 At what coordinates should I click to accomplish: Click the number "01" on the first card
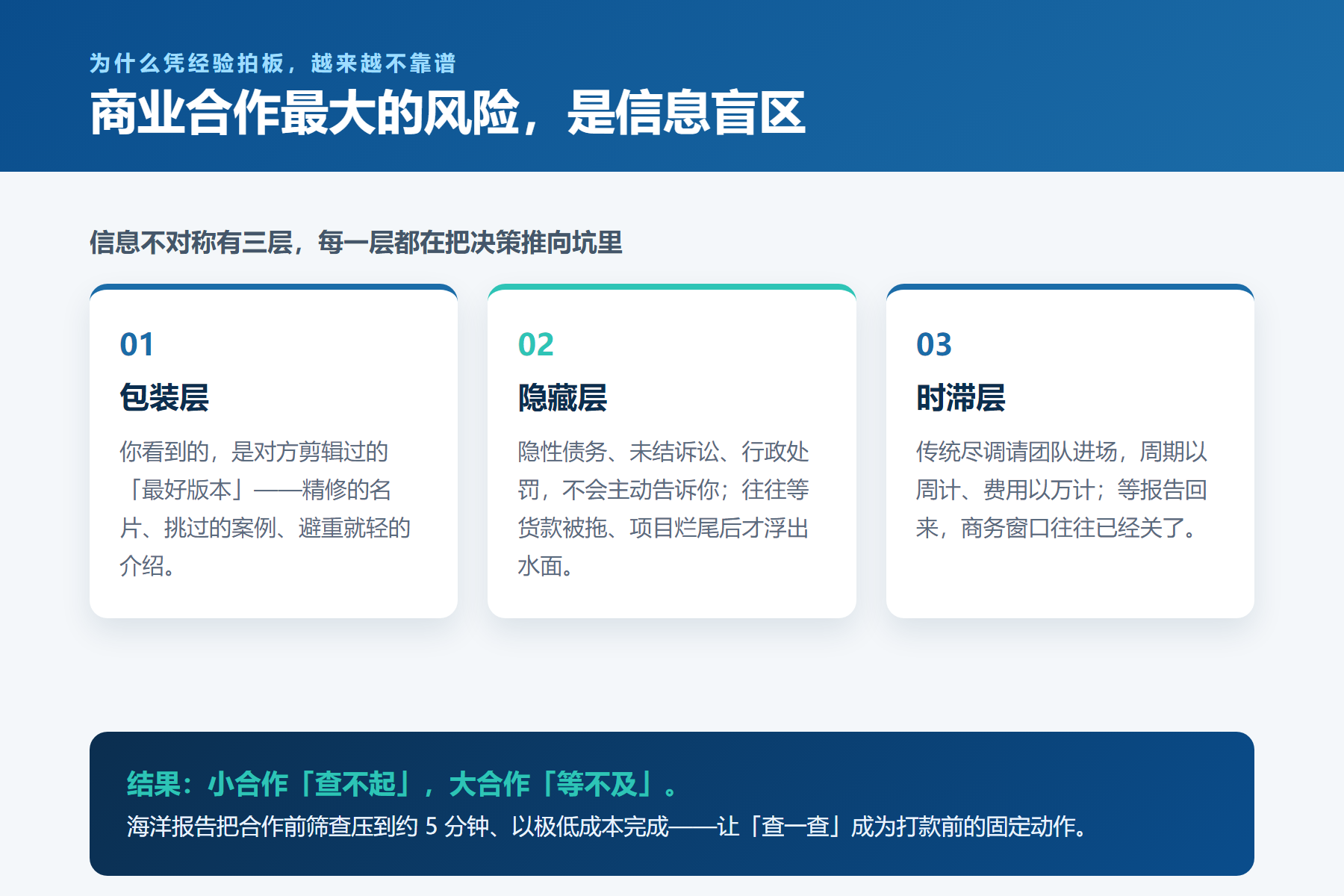click(137, 344)
